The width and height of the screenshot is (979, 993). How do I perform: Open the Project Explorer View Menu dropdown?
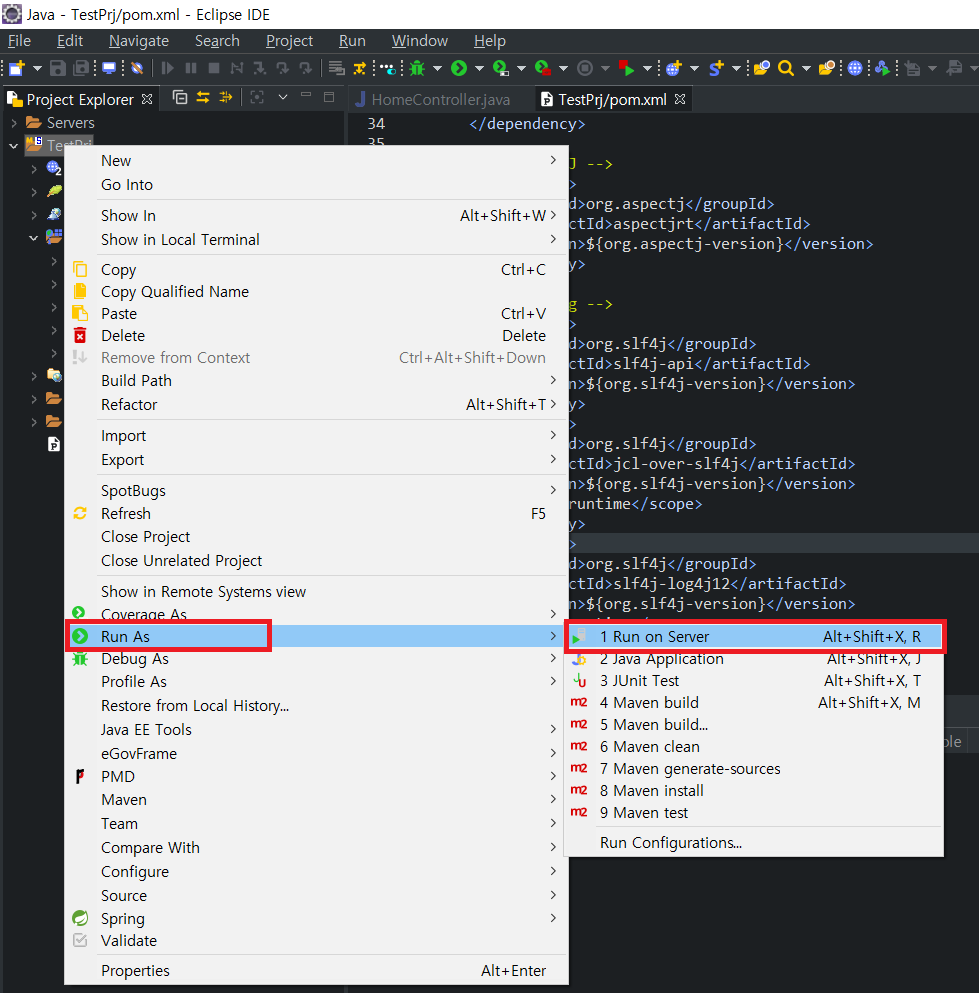[x=283, y=98]
